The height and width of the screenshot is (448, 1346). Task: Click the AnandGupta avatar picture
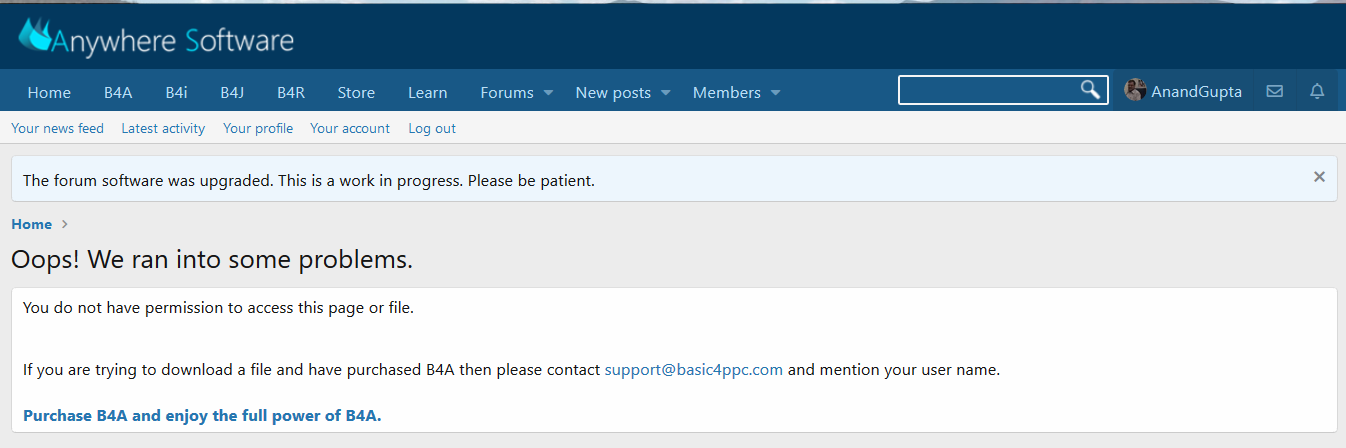pos(1135,91)
